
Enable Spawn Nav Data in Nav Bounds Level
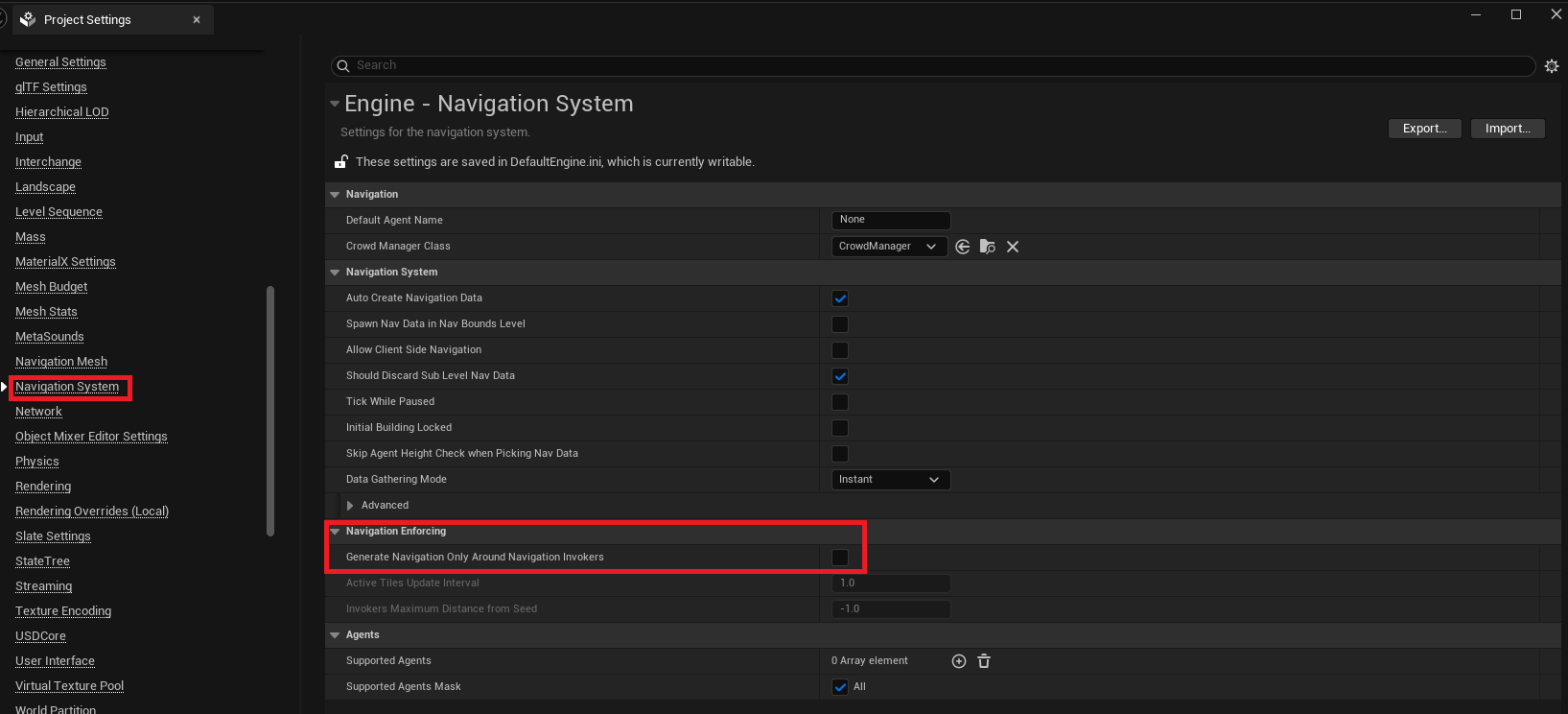pyautogui.click(x=840, y=324)
